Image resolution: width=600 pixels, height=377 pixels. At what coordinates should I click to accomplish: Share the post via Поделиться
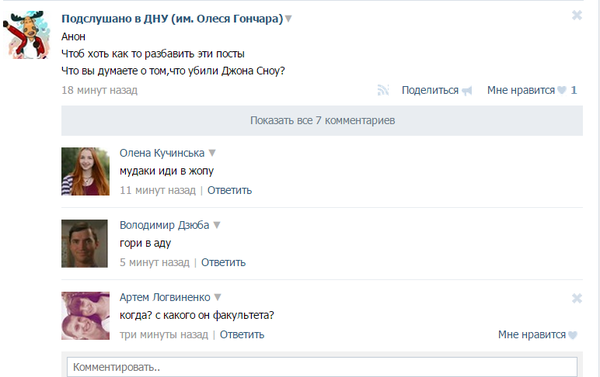tap(430, 90)
